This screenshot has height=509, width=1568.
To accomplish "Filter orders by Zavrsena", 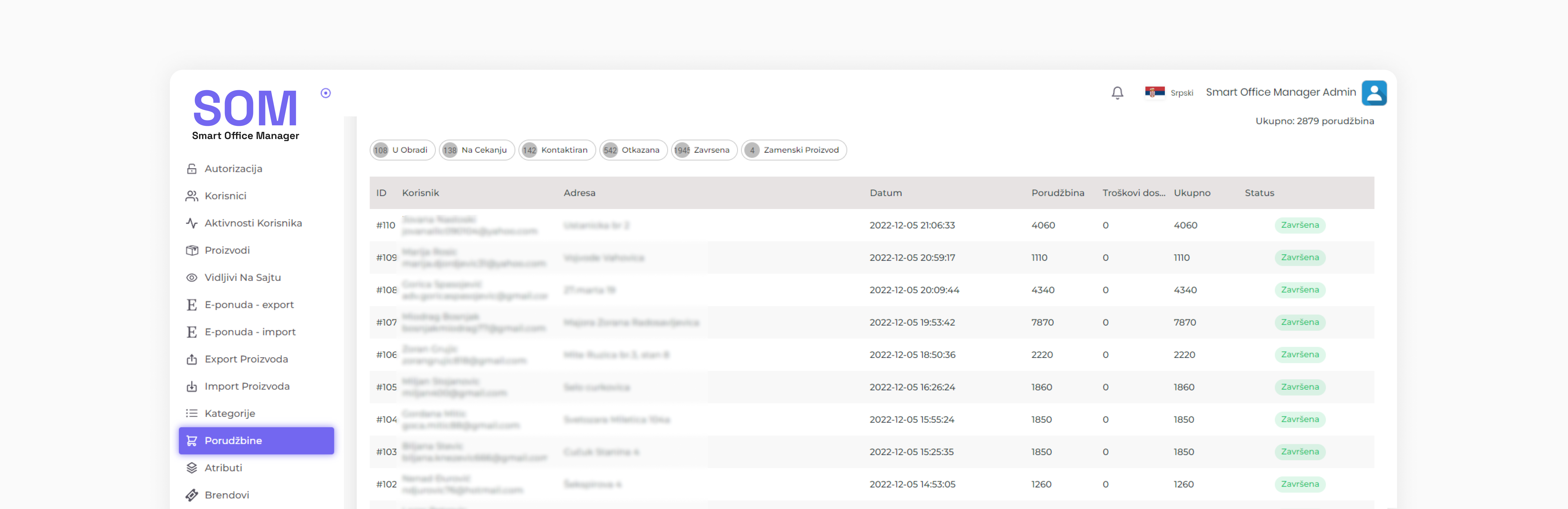I will click(x=704, y=150).
